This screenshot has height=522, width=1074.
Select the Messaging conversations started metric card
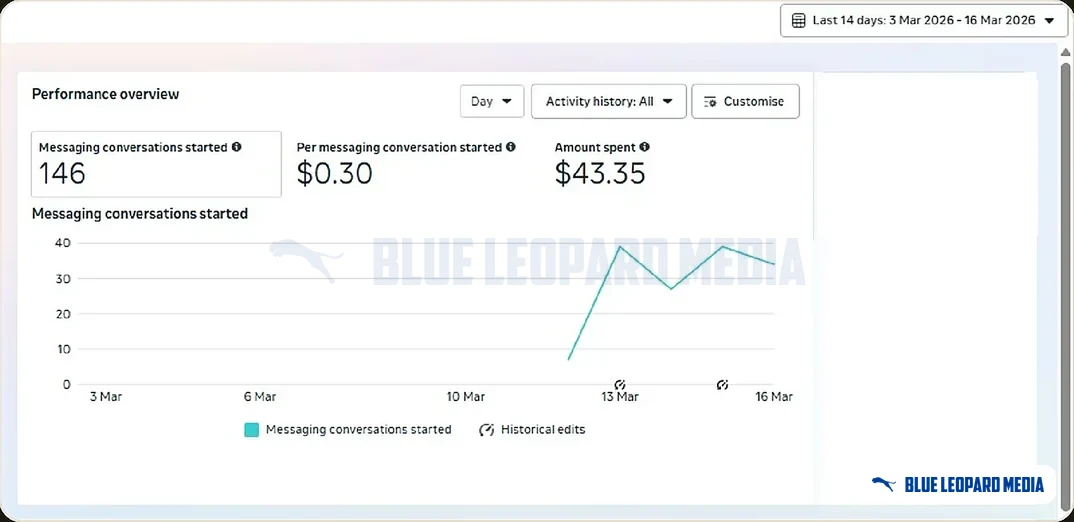(156, 164)
